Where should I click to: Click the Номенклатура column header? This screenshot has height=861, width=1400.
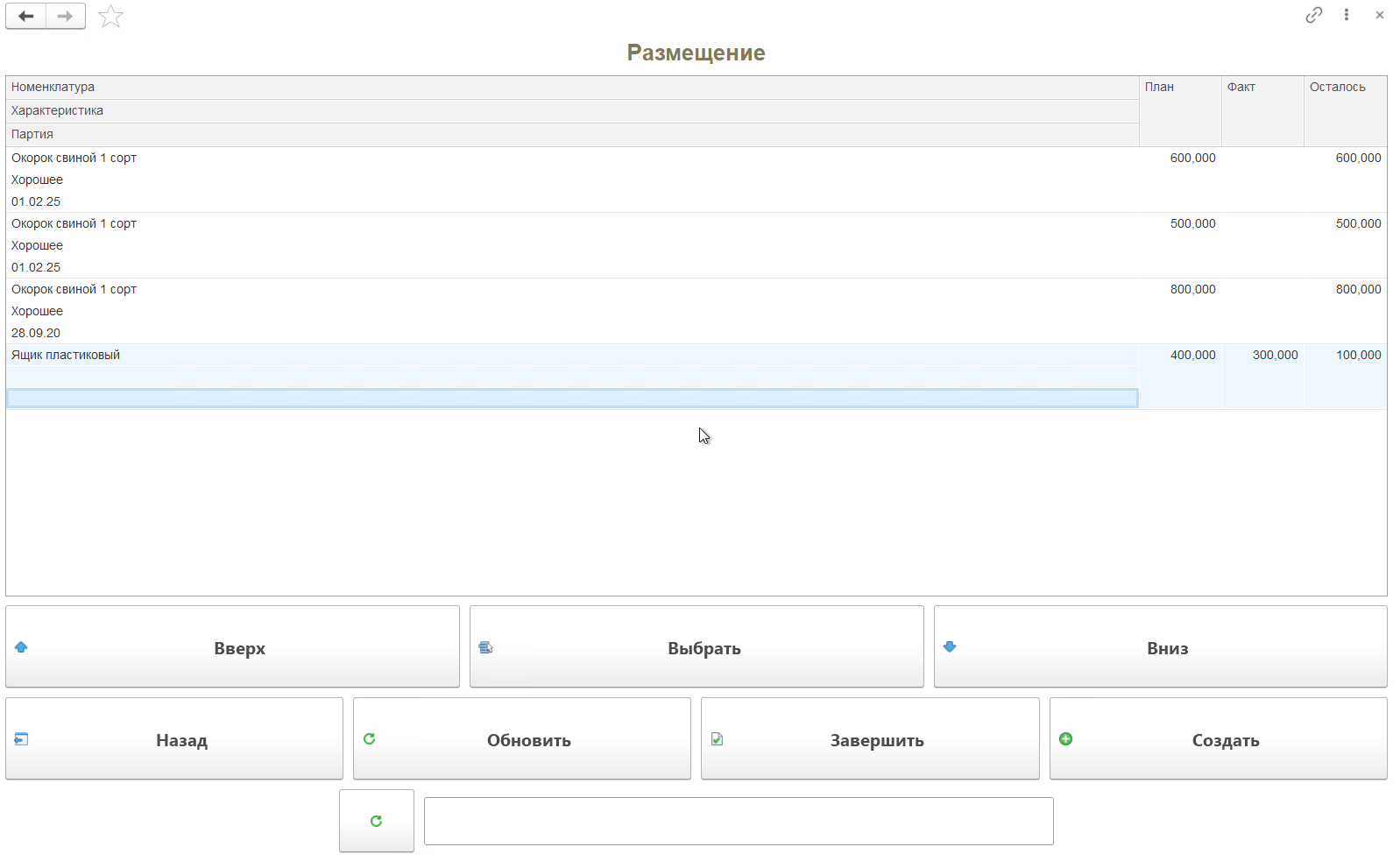(53, 87)
